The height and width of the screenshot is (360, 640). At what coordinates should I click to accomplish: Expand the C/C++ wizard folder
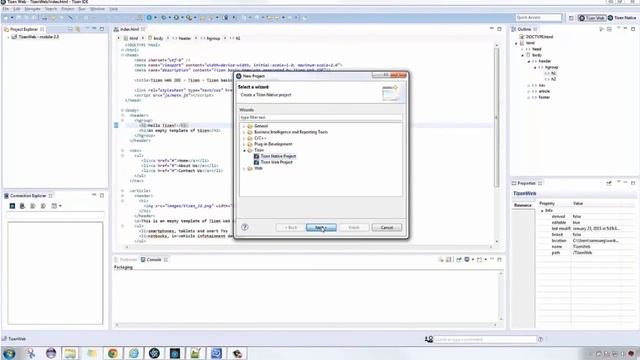(x=244, y=138)
